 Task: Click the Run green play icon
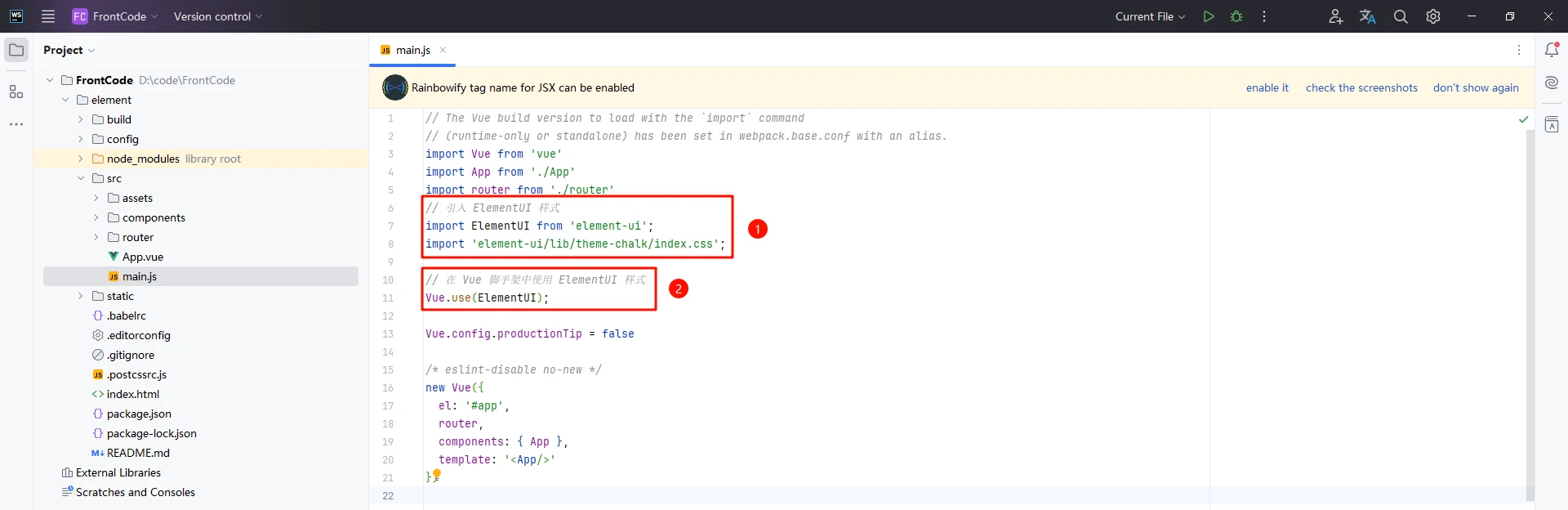coord(1208,16)
